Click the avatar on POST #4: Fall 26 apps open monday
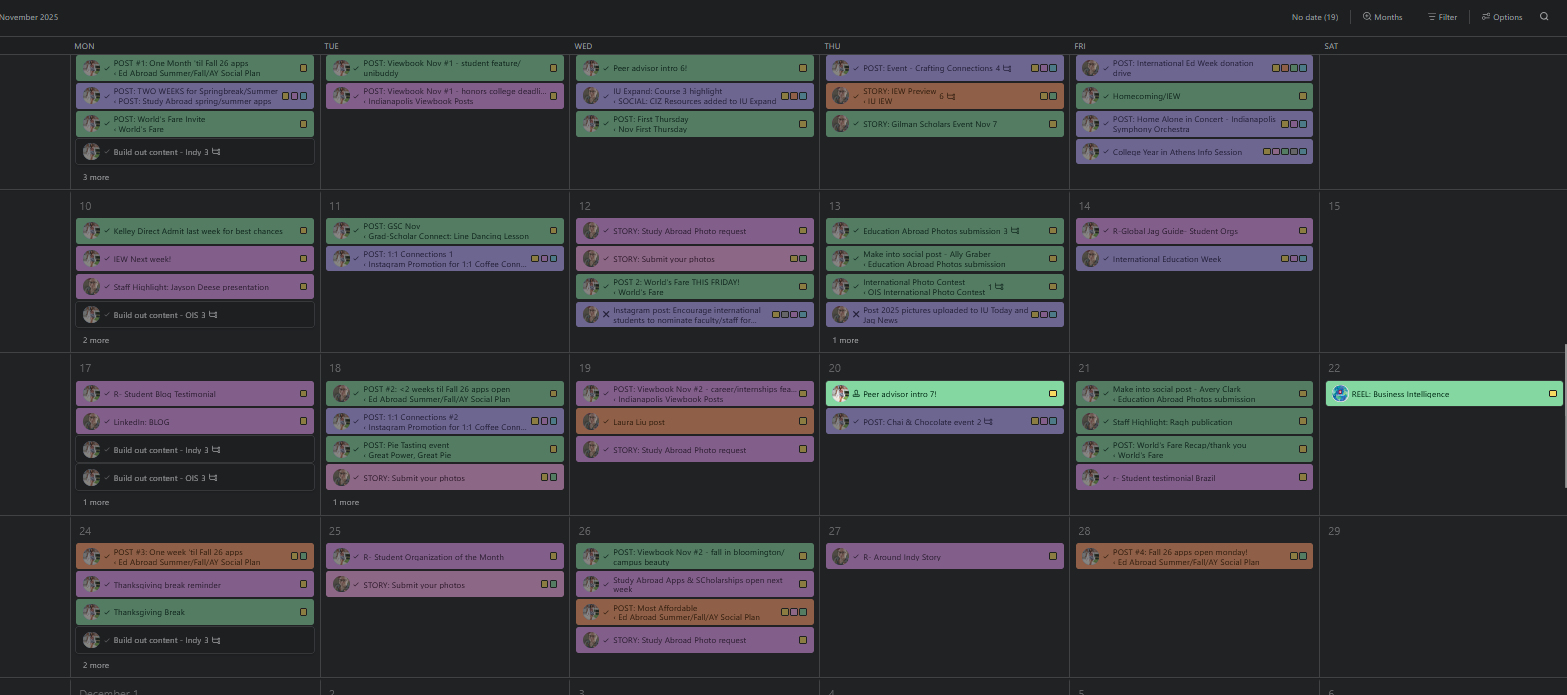Screen dimensions: 1567x695 coord(1090,556)
